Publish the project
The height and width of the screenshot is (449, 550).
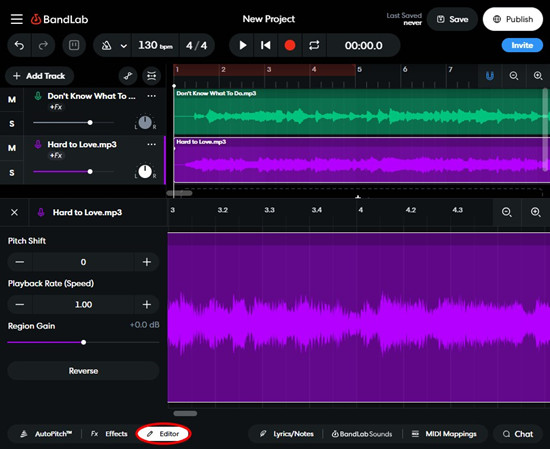pyautogui.click(x=513, y=19)
